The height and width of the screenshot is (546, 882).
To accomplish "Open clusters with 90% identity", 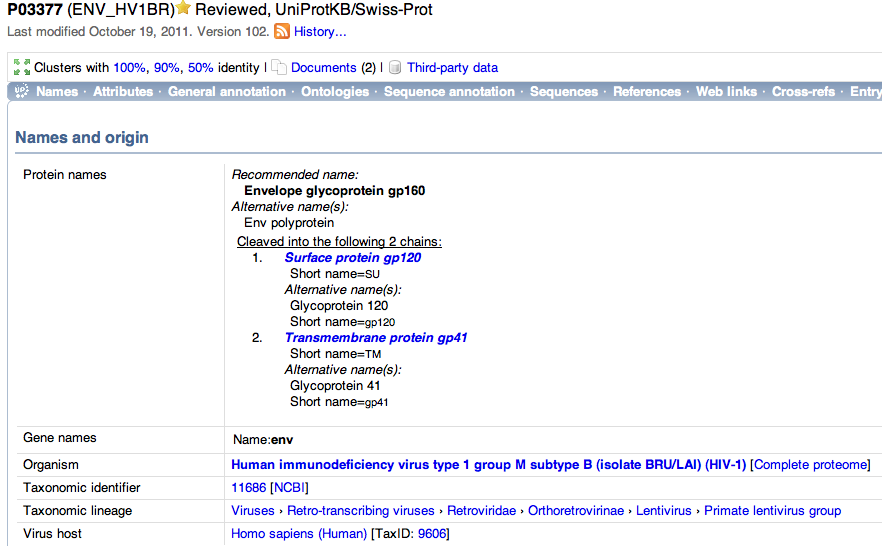I will 167,68.
